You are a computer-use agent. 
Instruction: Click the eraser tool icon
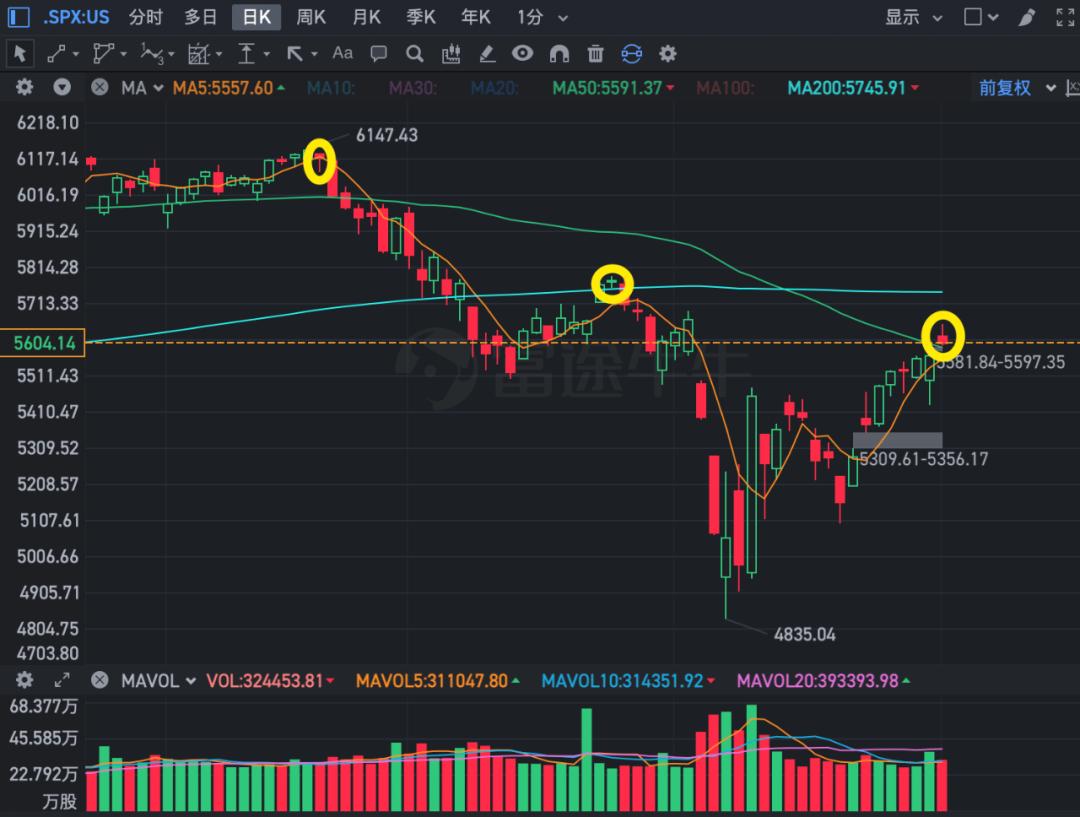tap(487, 53)
